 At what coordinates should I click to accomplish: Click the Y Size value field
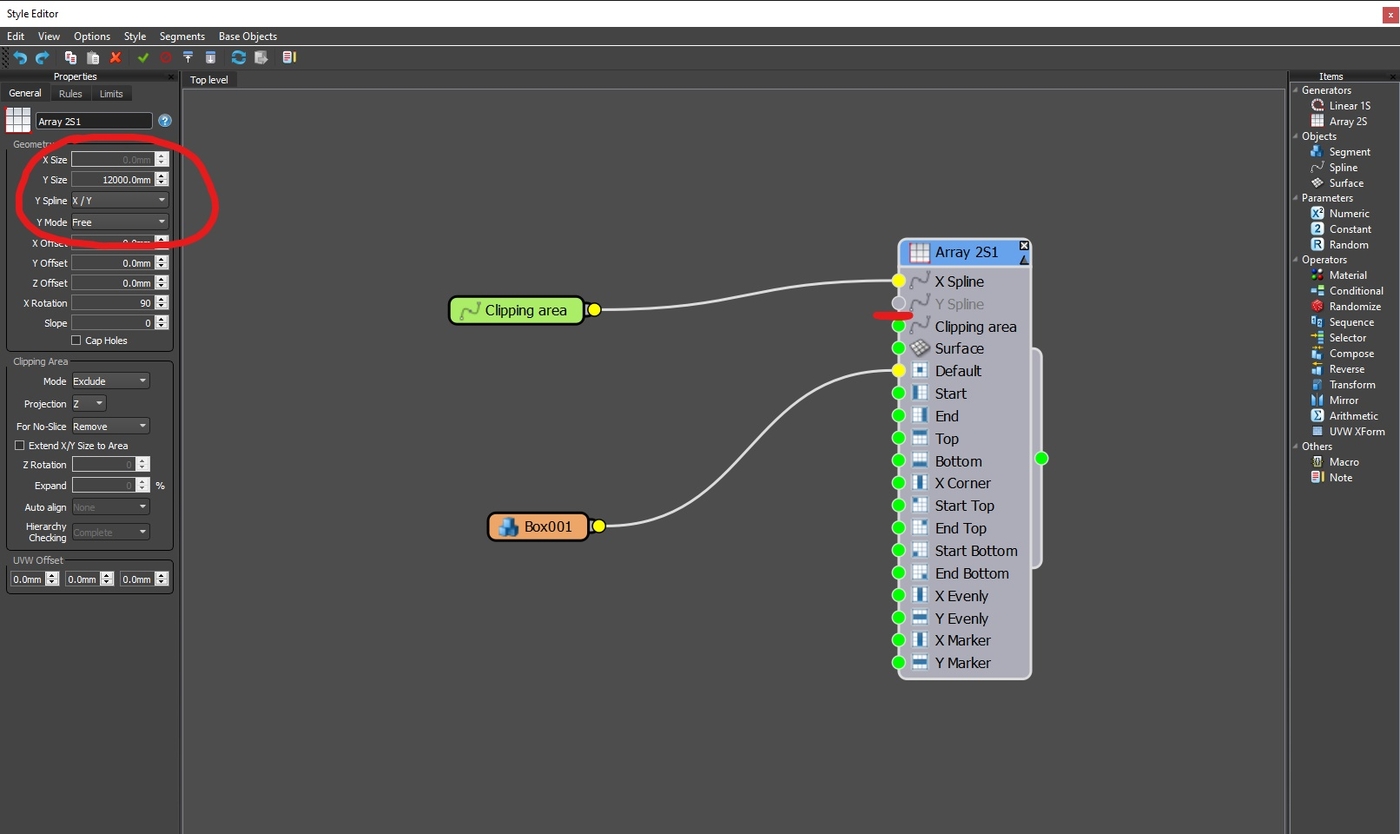(112, 180)
